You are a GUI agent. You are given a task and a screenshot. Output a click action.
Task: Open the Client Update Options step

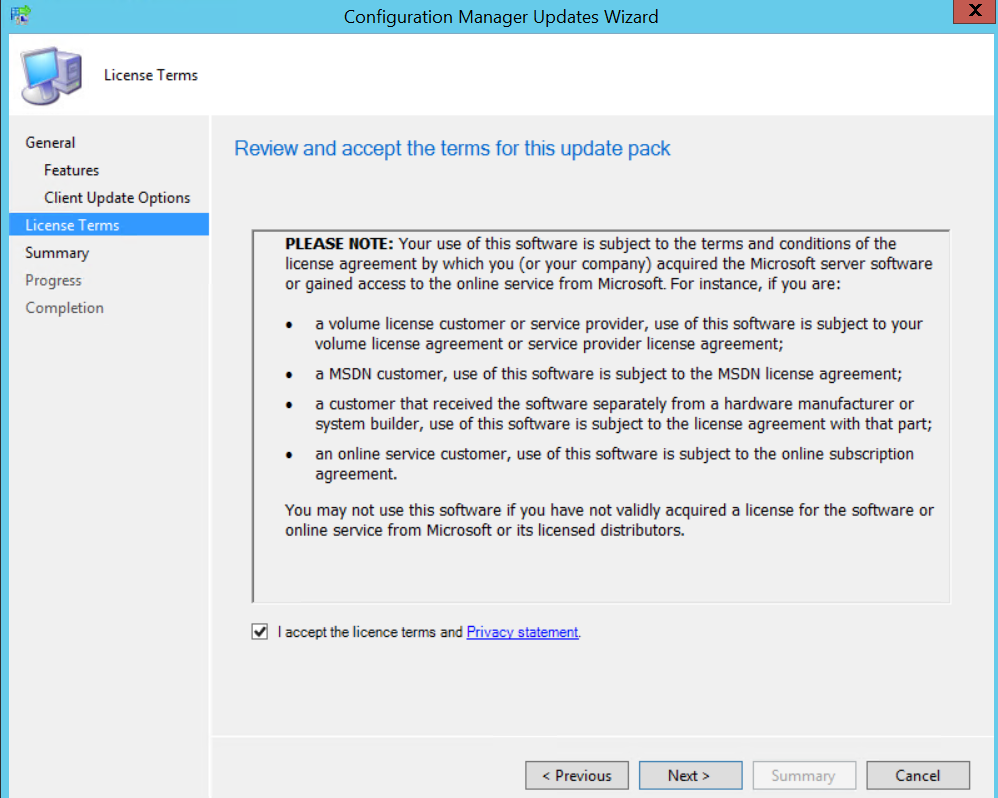click(x=117, y=197)
